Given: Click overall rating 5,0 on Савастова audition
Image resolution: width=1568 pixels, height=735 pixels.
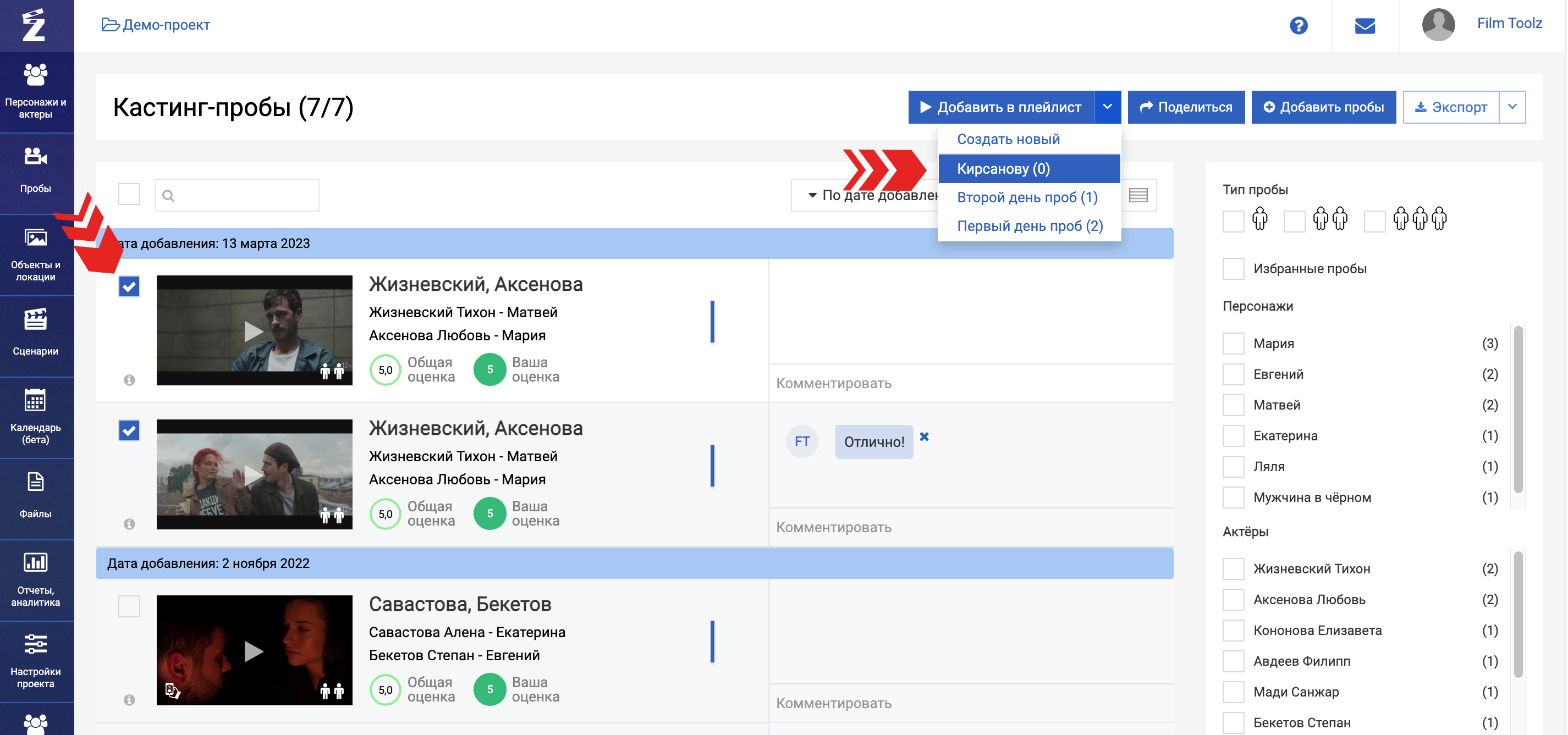Looking at the screenshot, I should [x=386, y=689].
